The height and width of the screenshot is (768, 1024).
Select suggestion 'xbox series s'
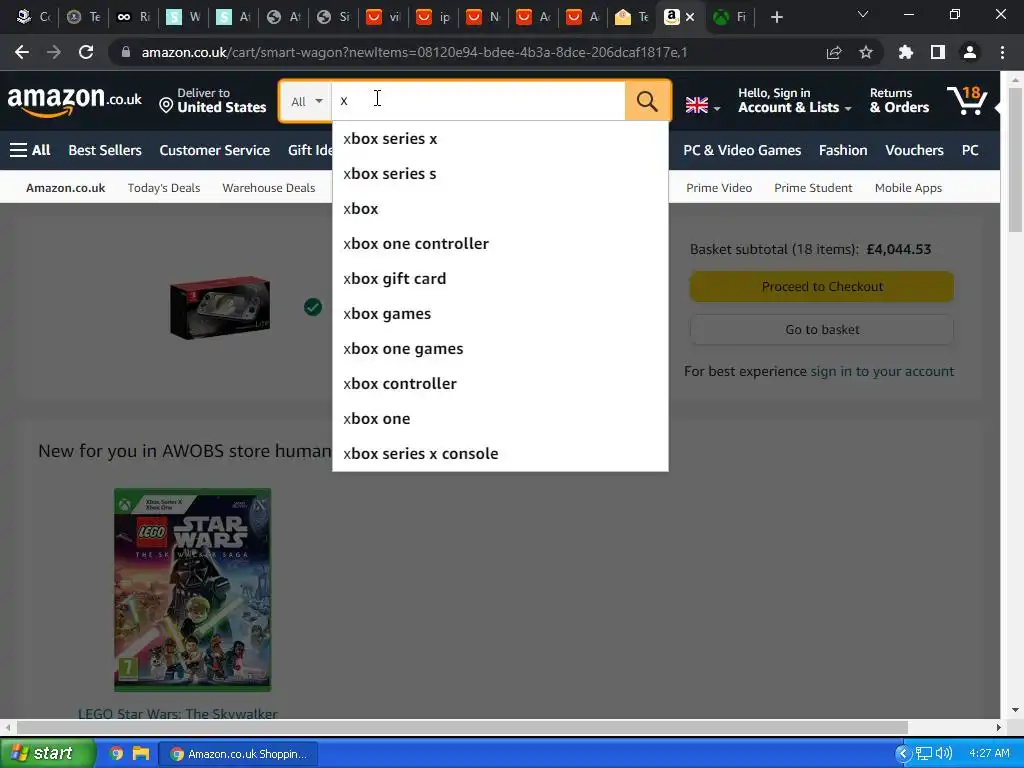(500, 174)
